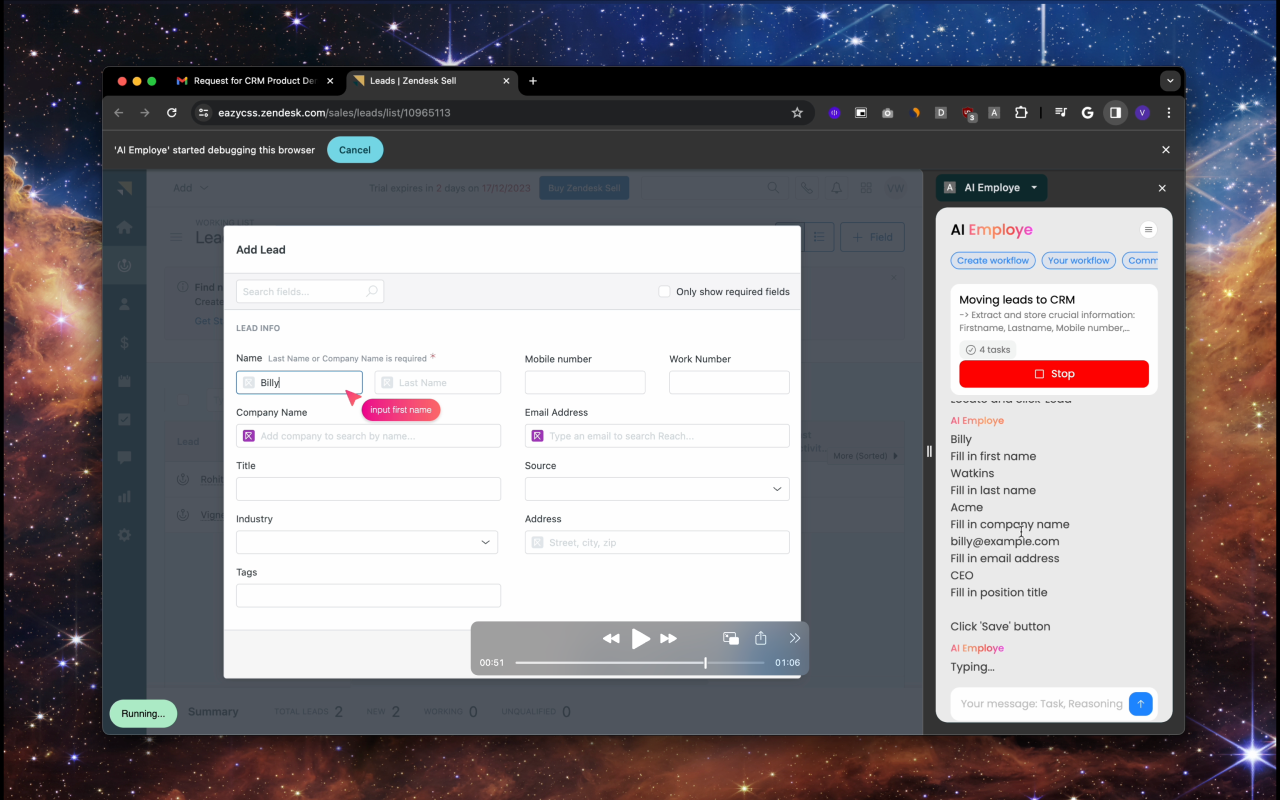Expand more controls in video overlay
Image resolution: width=1280 pixels, height=800 pixels.
795,638
